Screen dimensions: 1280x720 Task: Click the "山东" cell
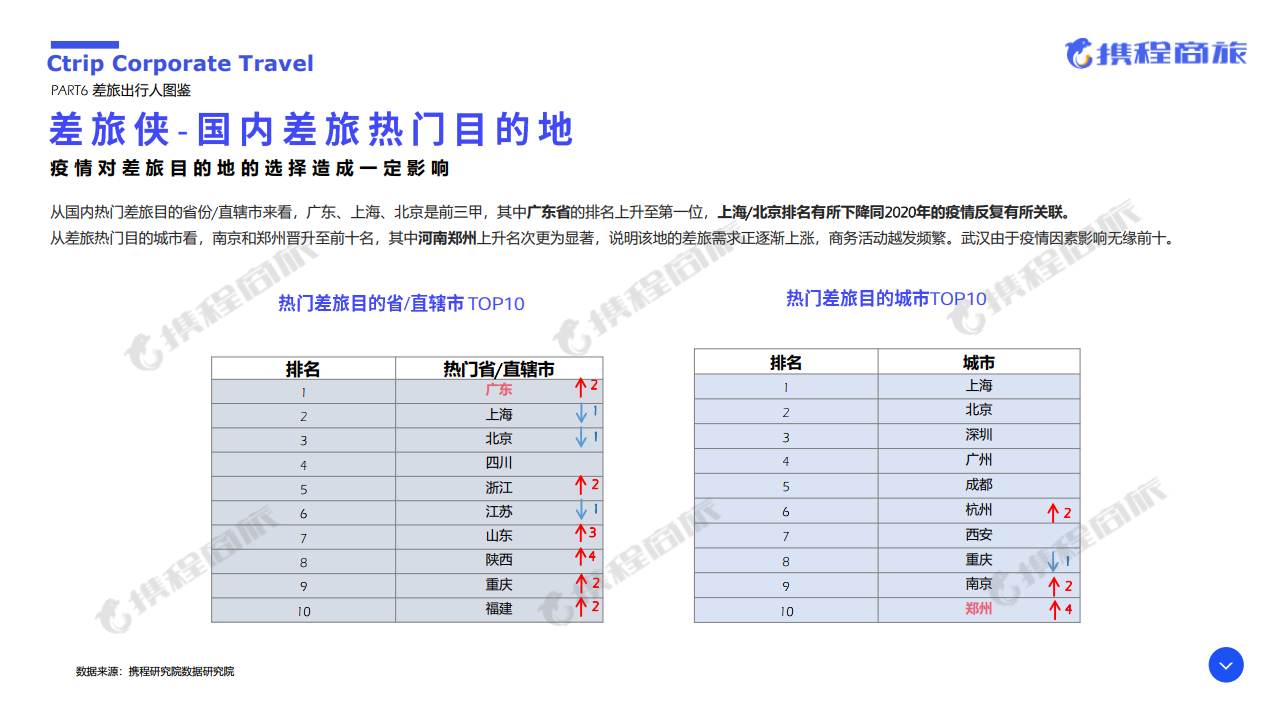pyautogui.click(x=499, y=536)
